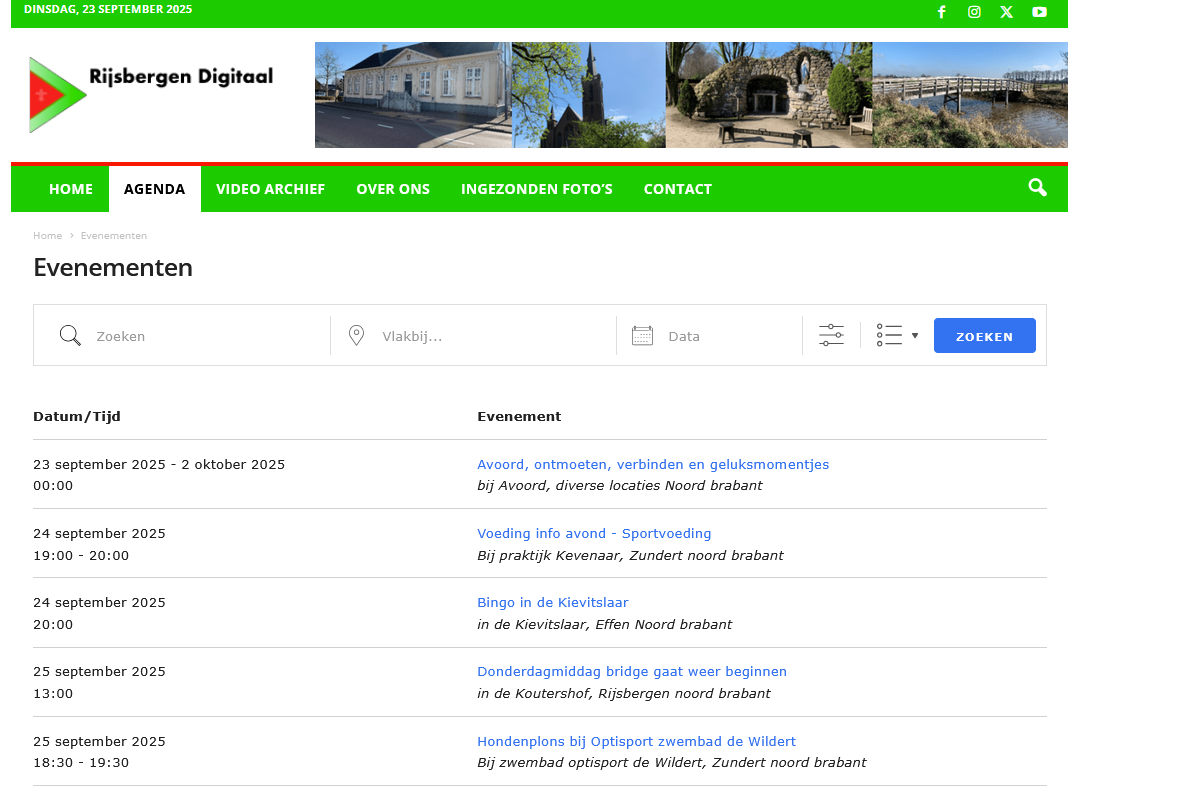Click the Home breadcrumb link

pyautogui.click(x=47, y=236)
